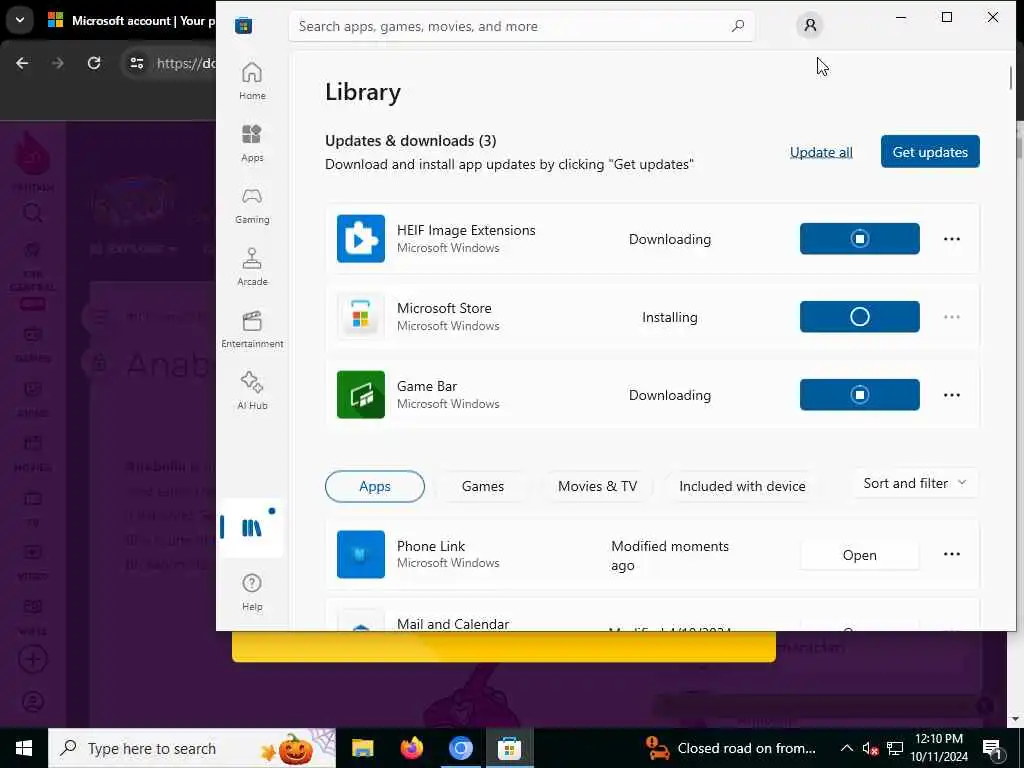
Task: Select the Games filter tab
Action: 483,487
